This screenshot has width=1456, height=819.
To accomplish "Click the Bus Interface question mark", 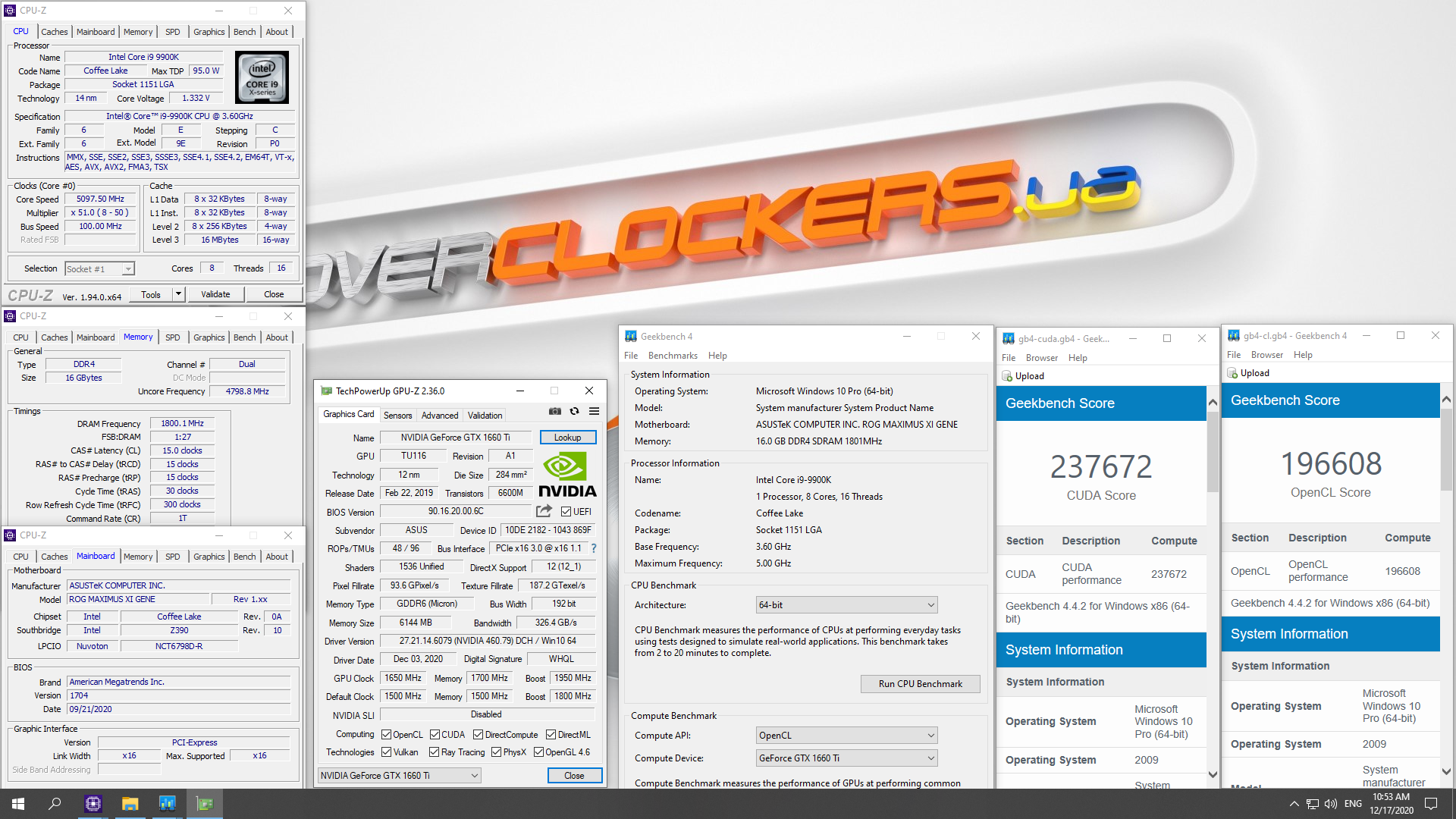I will (x=594, y=548).
